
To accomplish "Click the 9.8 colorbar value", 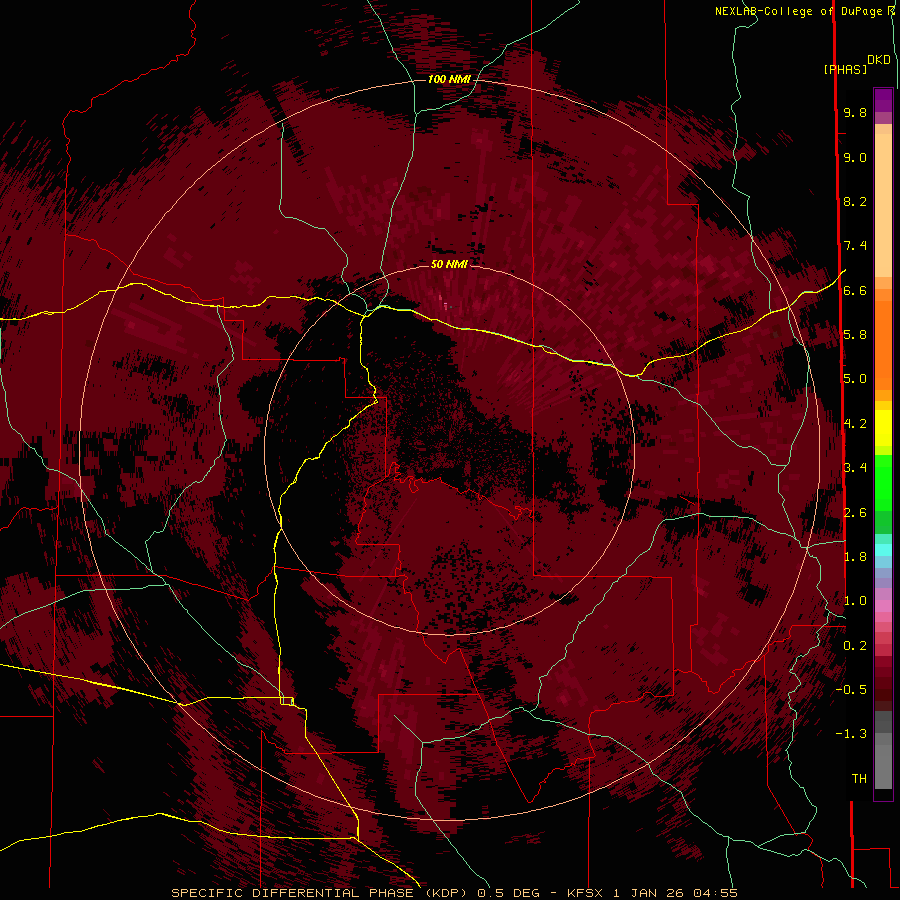I will pos(855,112).
